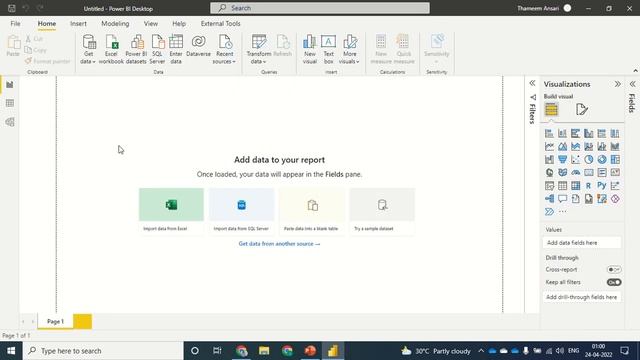Select the Donut chart visual

[602, 160]
